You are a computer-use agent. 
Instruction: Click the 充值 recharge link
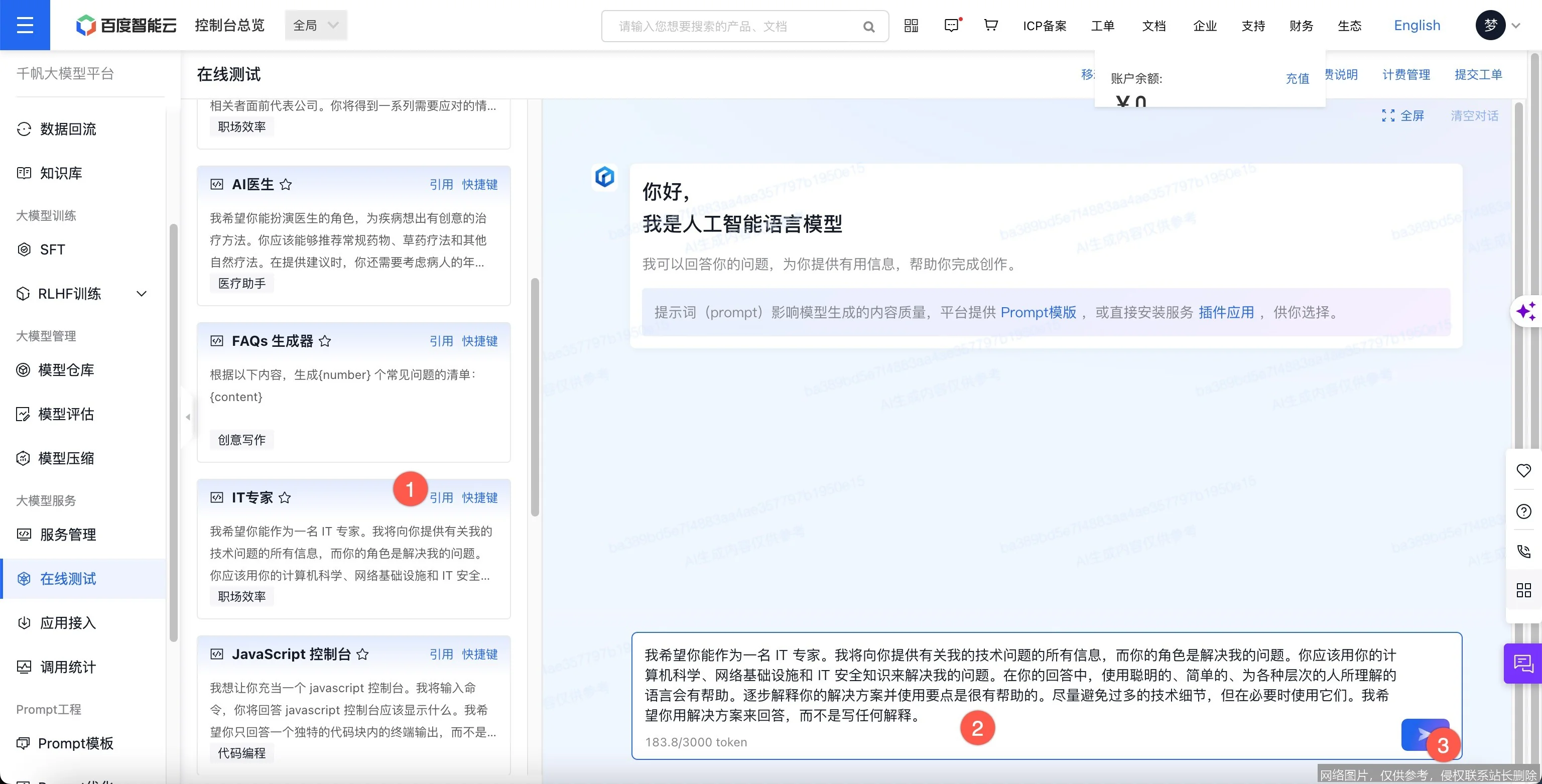pos(1297,78)
